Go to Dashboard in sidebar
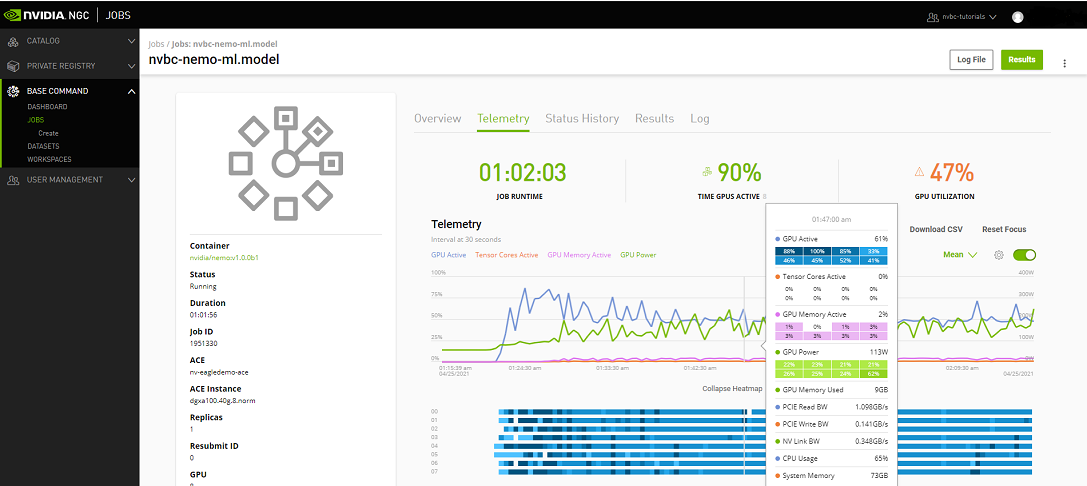 coord(47,107)
